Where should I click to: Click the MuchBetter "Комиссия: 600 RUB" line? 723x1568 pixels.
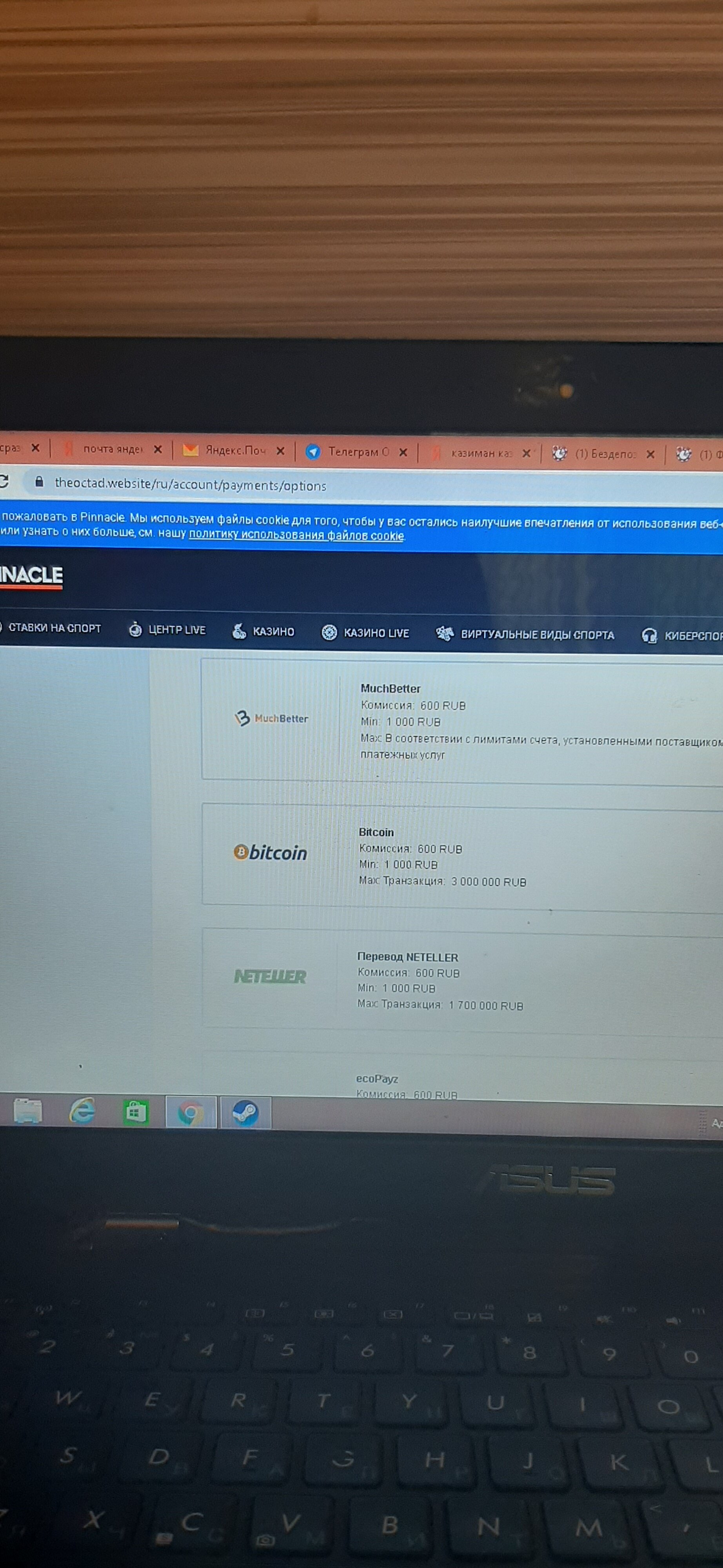(x=413, y=706)
